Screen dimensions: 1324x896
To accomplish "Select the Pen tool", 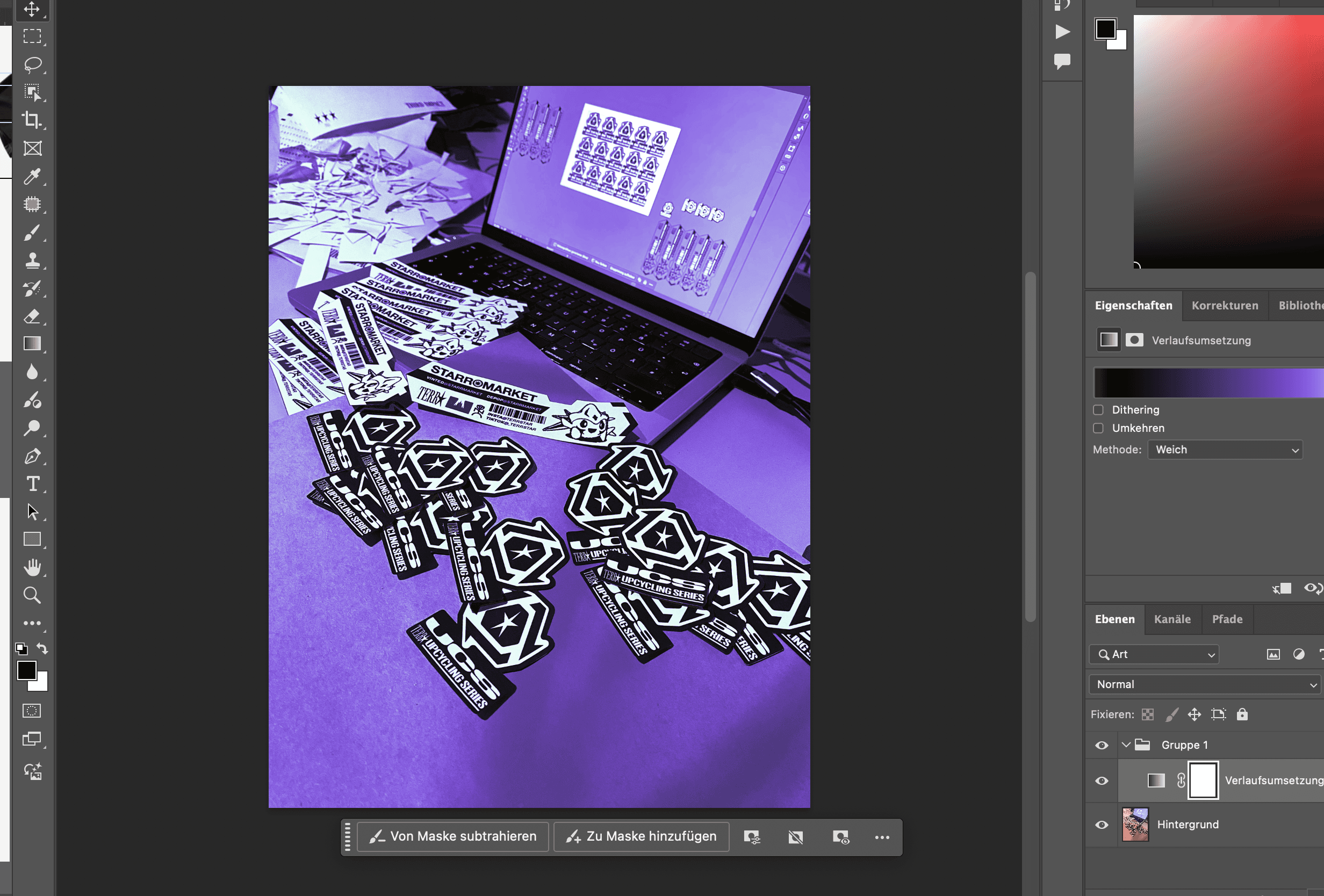I will click(32, 456).
